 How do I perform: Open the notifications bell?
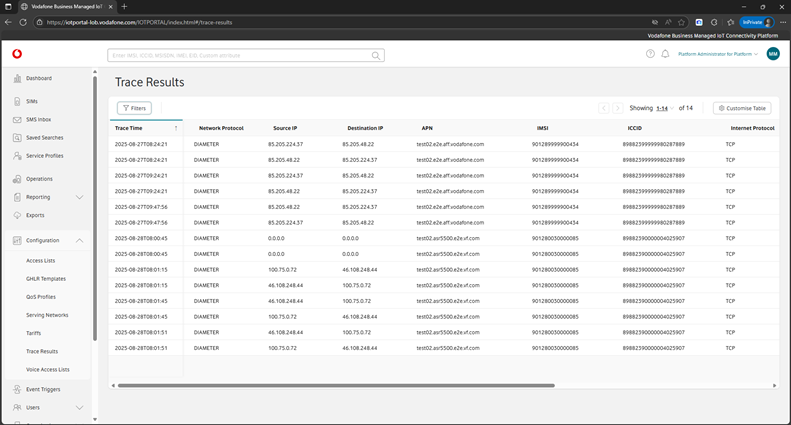pyautogui.click(x=665, y=54)
